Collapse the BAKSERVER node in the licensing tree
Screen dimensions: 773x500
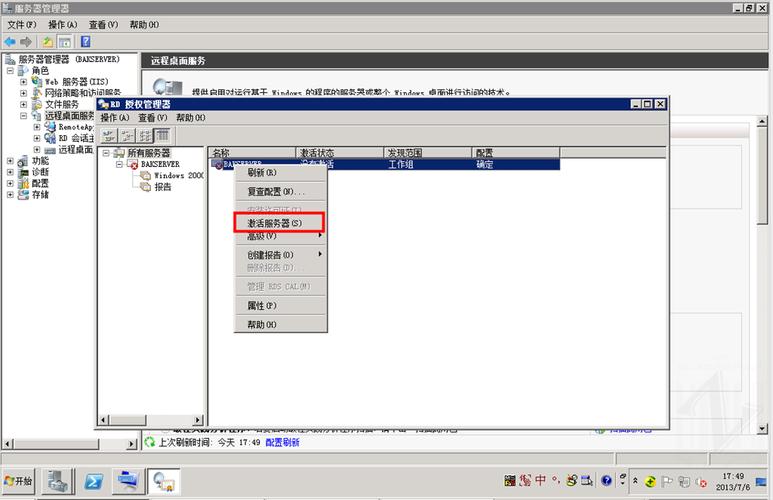119,164
